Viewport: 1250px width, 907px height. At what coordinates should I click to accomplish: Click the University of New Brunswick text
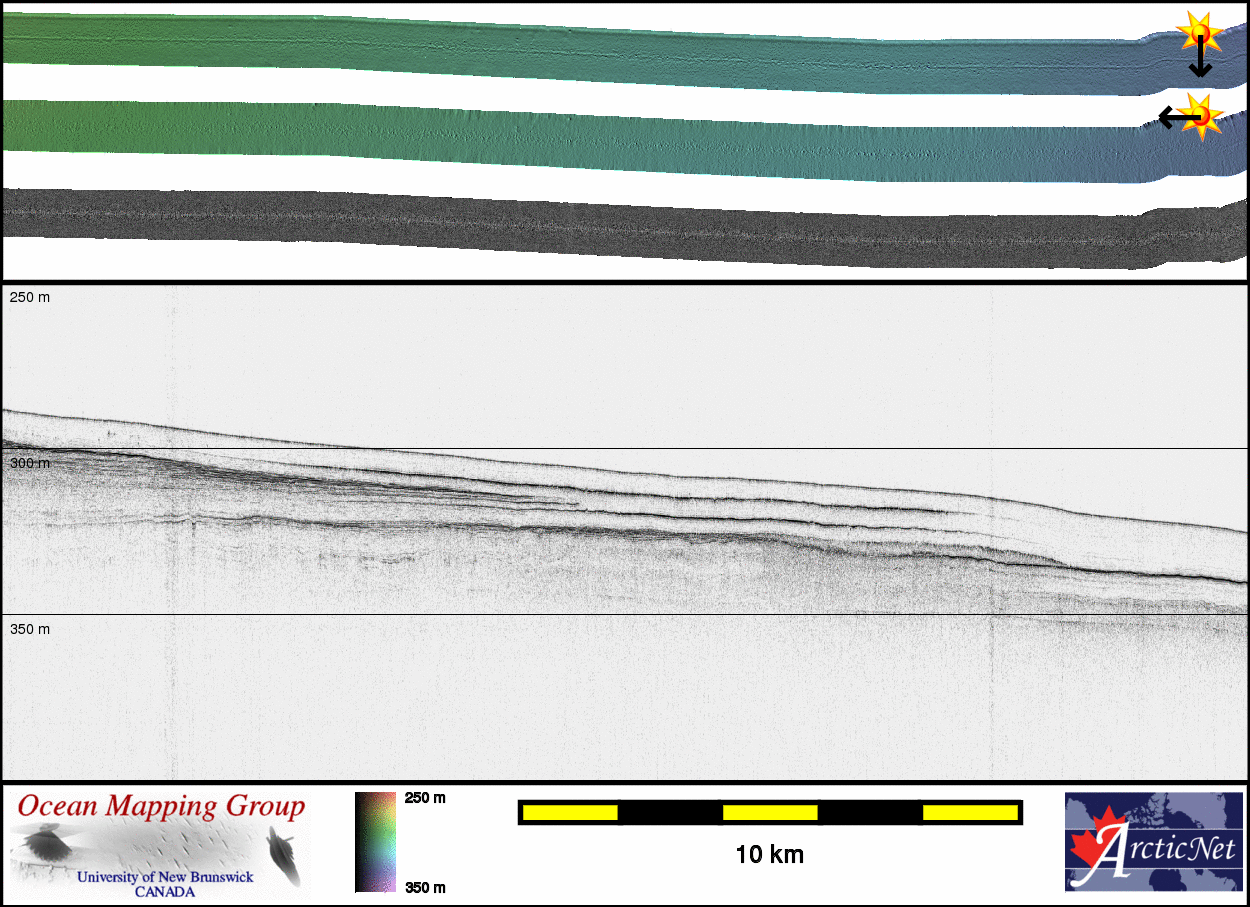coord(165,877)
